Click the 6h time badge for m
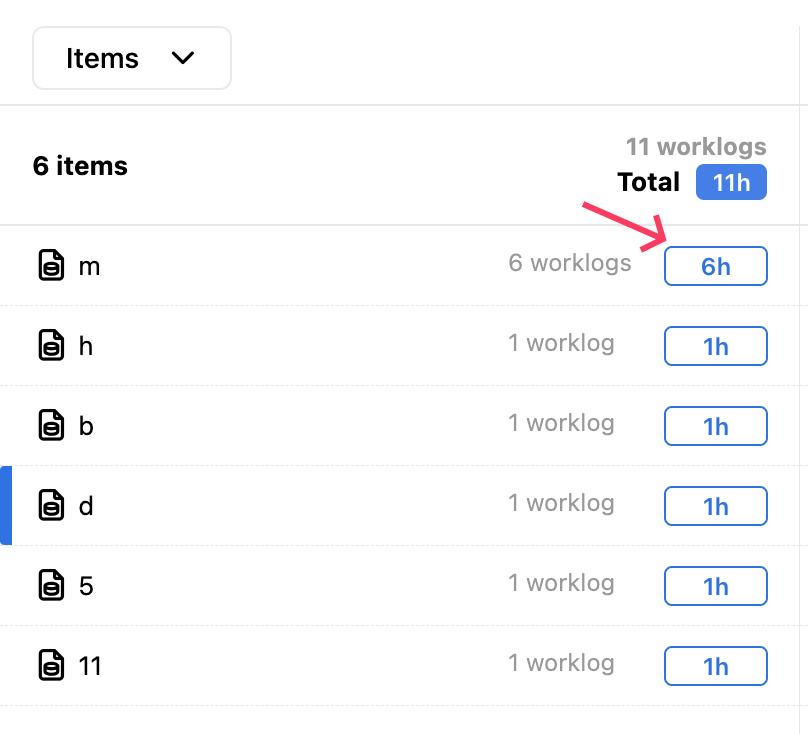Screen dimensions: 808x734 [x=715, y=267]
